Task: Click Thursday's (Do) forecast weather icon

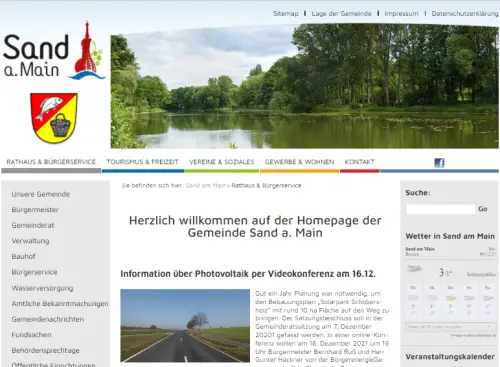Action: click(x=450, y=298)
